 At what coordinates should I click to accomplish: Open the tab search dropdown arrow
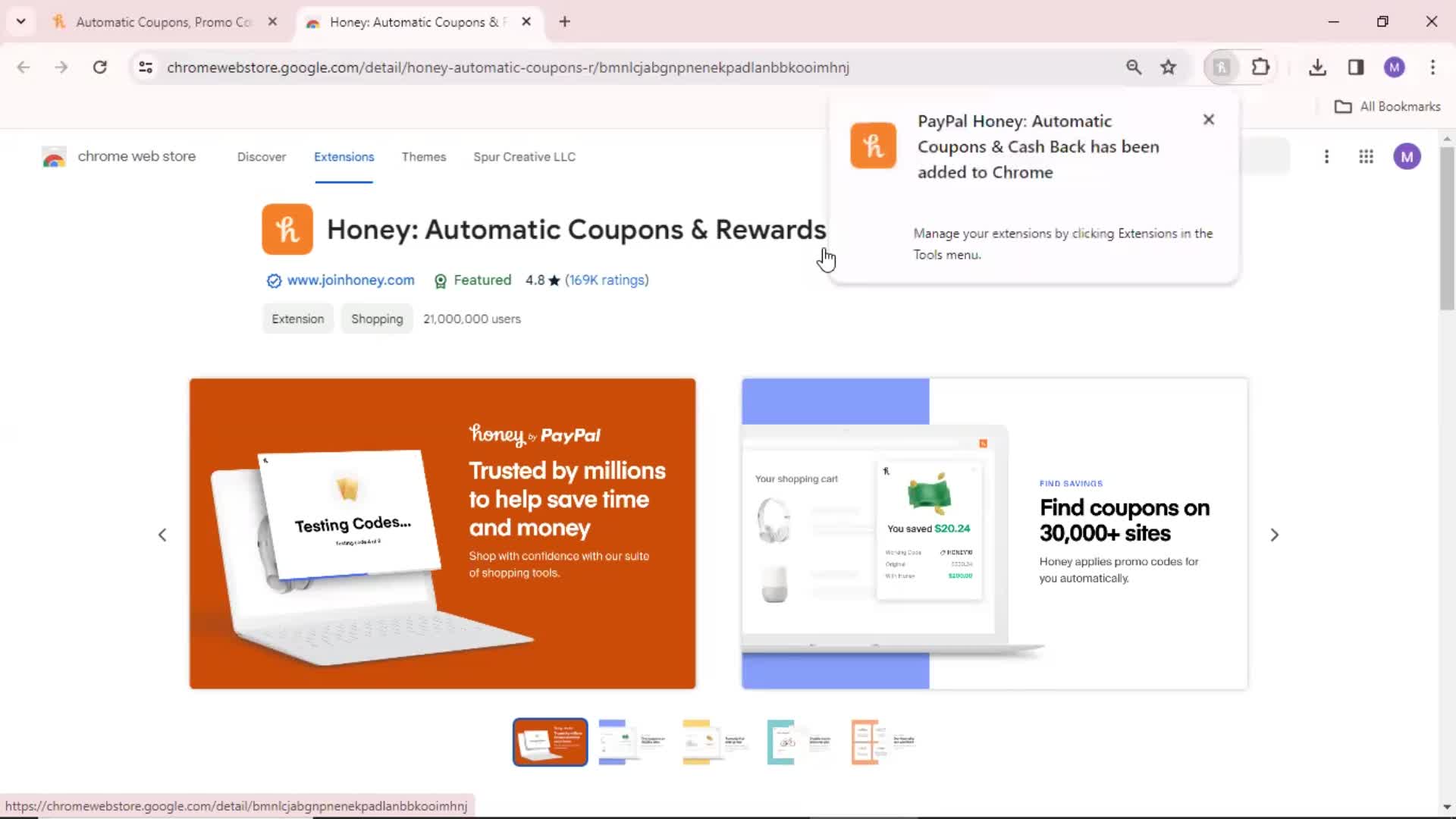(20, 21)
